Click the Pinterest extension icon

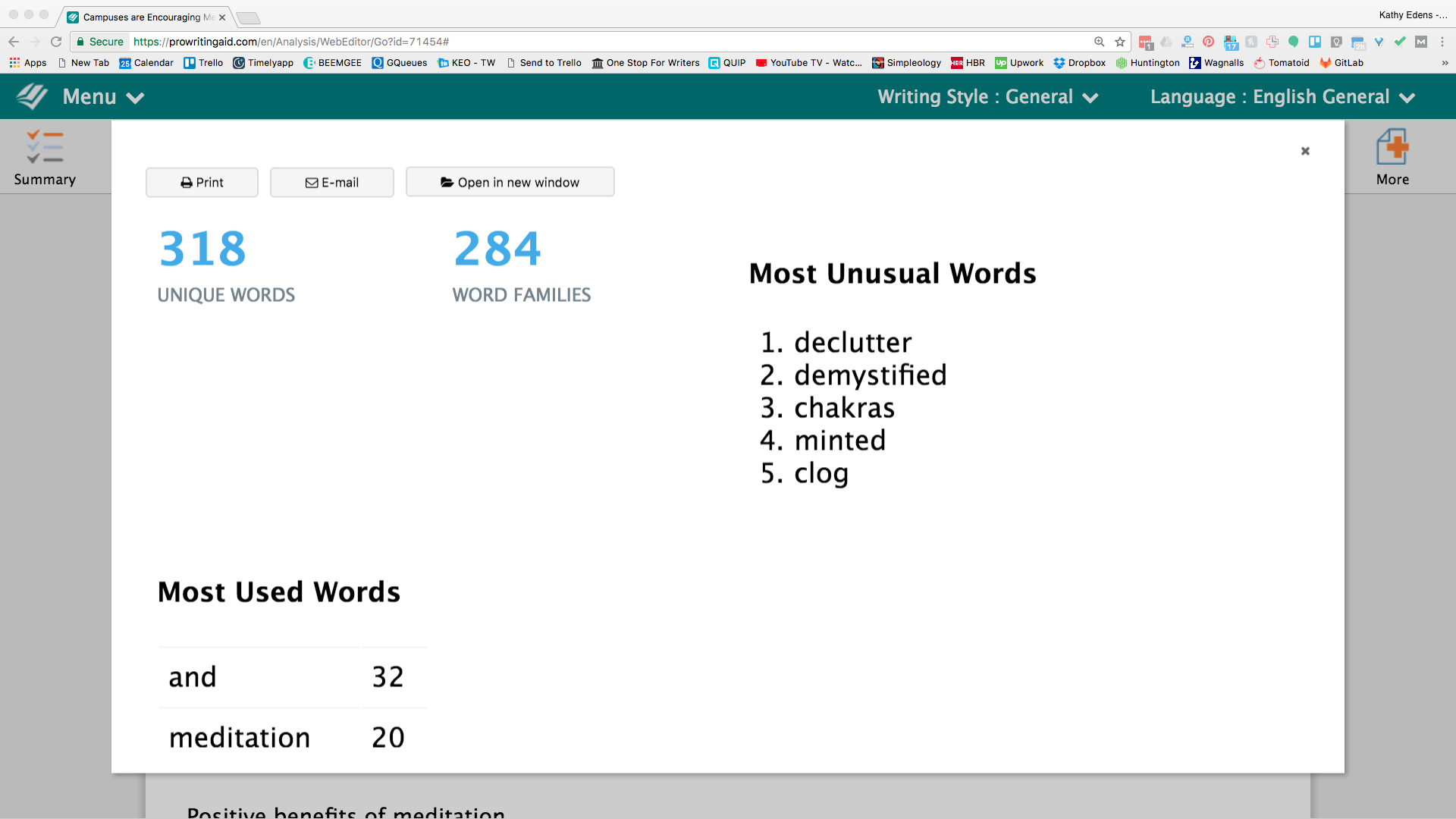pos(1209,42)
